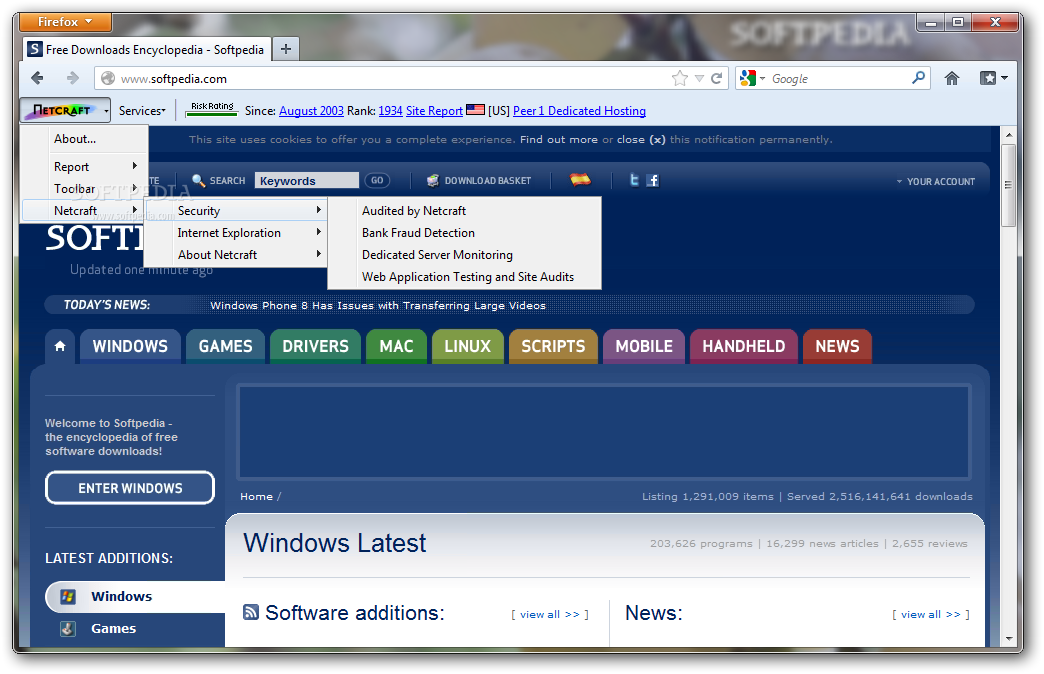This screenshot has width=1044, height=674.
Task: Click the Windows logo icon in Latest Additions
Action: pyautogui.click(x=68, y=597)
